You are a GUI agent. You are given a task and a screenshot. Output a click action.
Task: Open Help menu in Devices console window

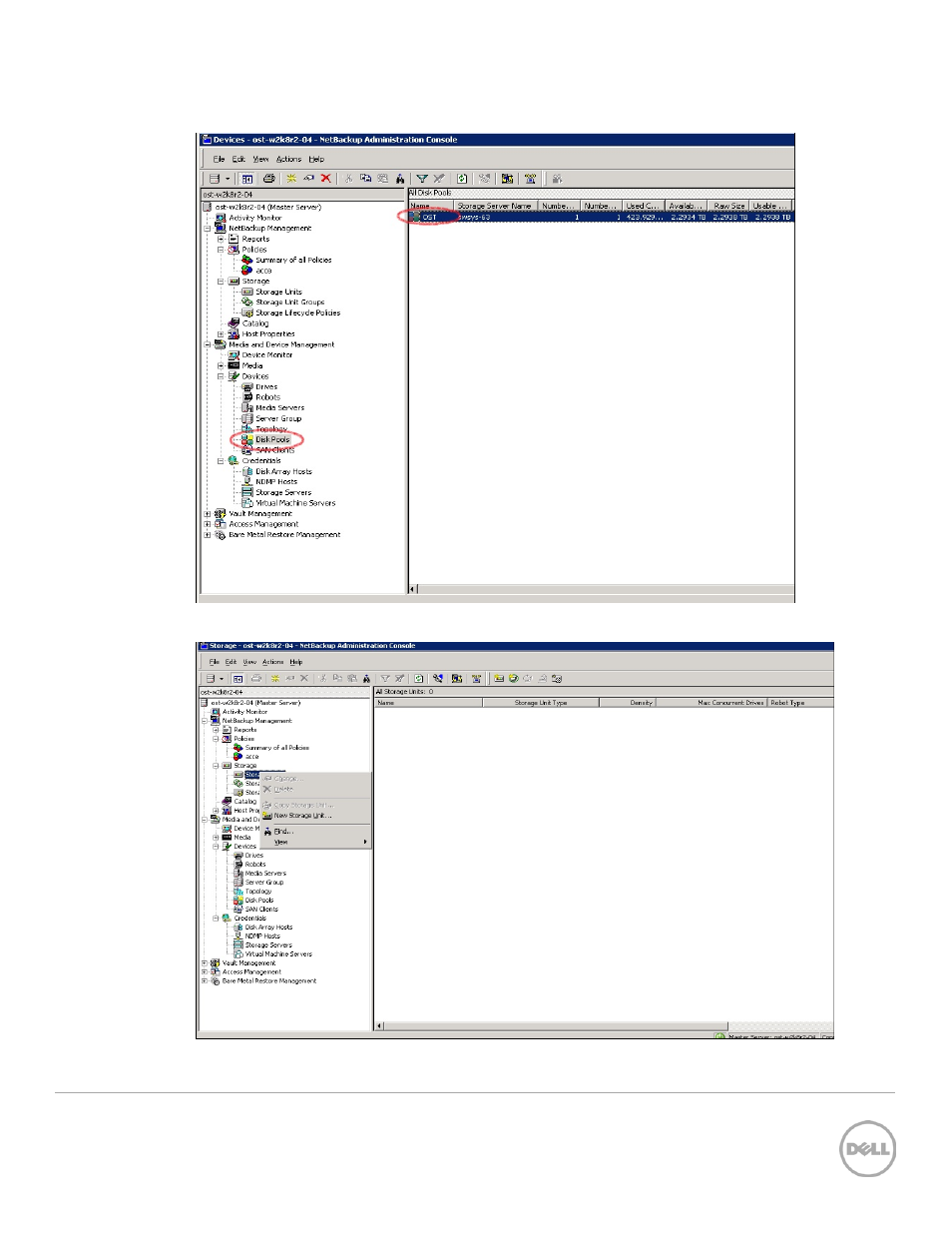pyautogui.click(x=316, y=159)
